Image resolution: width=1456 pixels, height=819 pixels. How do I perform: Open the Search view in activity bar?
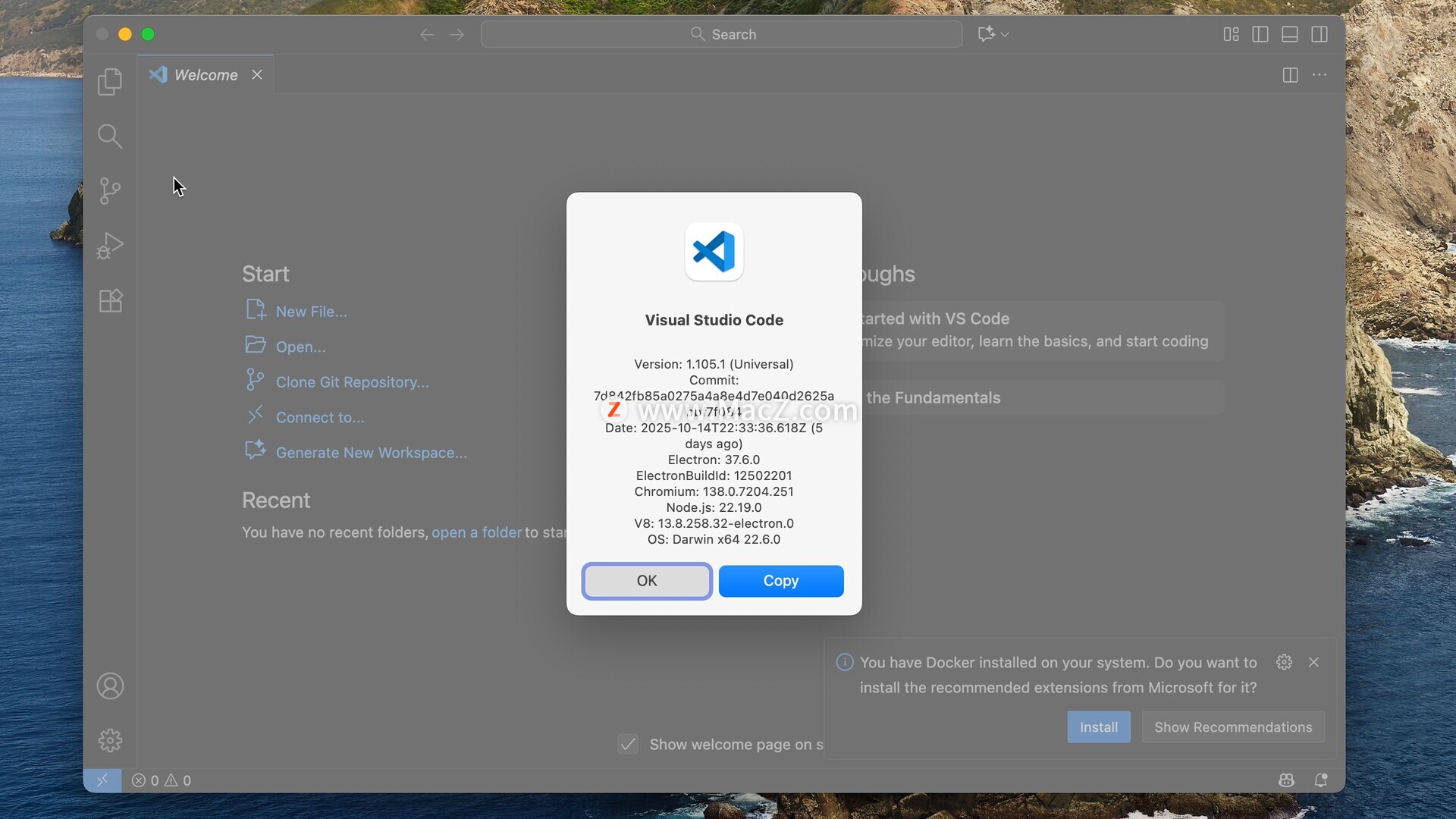point(110,136)
